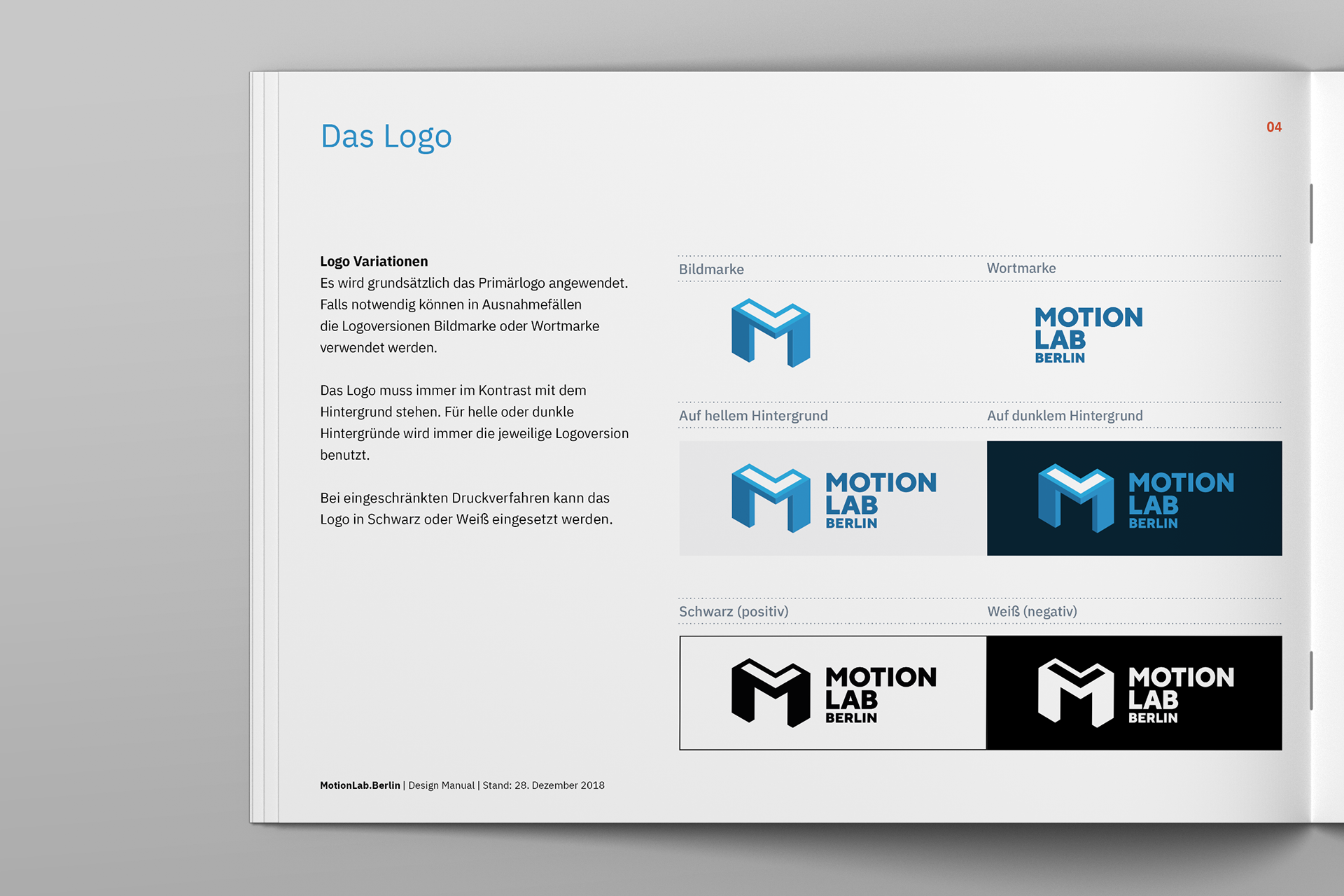Click the Motion Lab Berlin Wortmarke text logo
Viewport: 1344px width, 896px height.
pos(1088,335)
